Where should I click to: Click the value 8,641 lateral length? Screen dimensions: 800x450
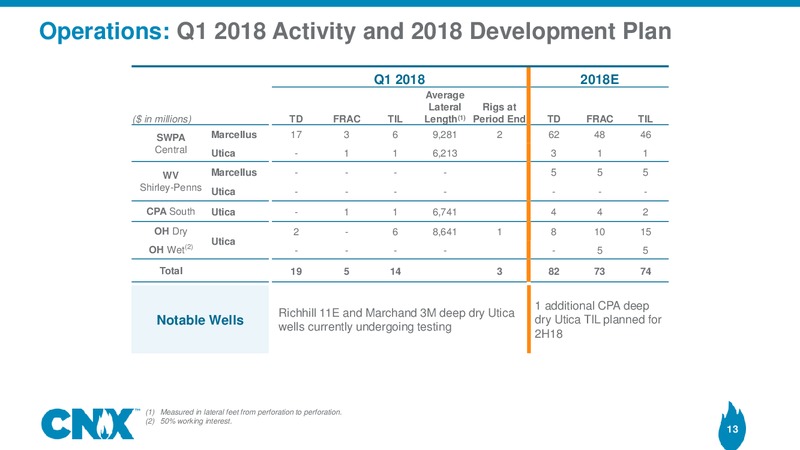(x=444, y=232)
